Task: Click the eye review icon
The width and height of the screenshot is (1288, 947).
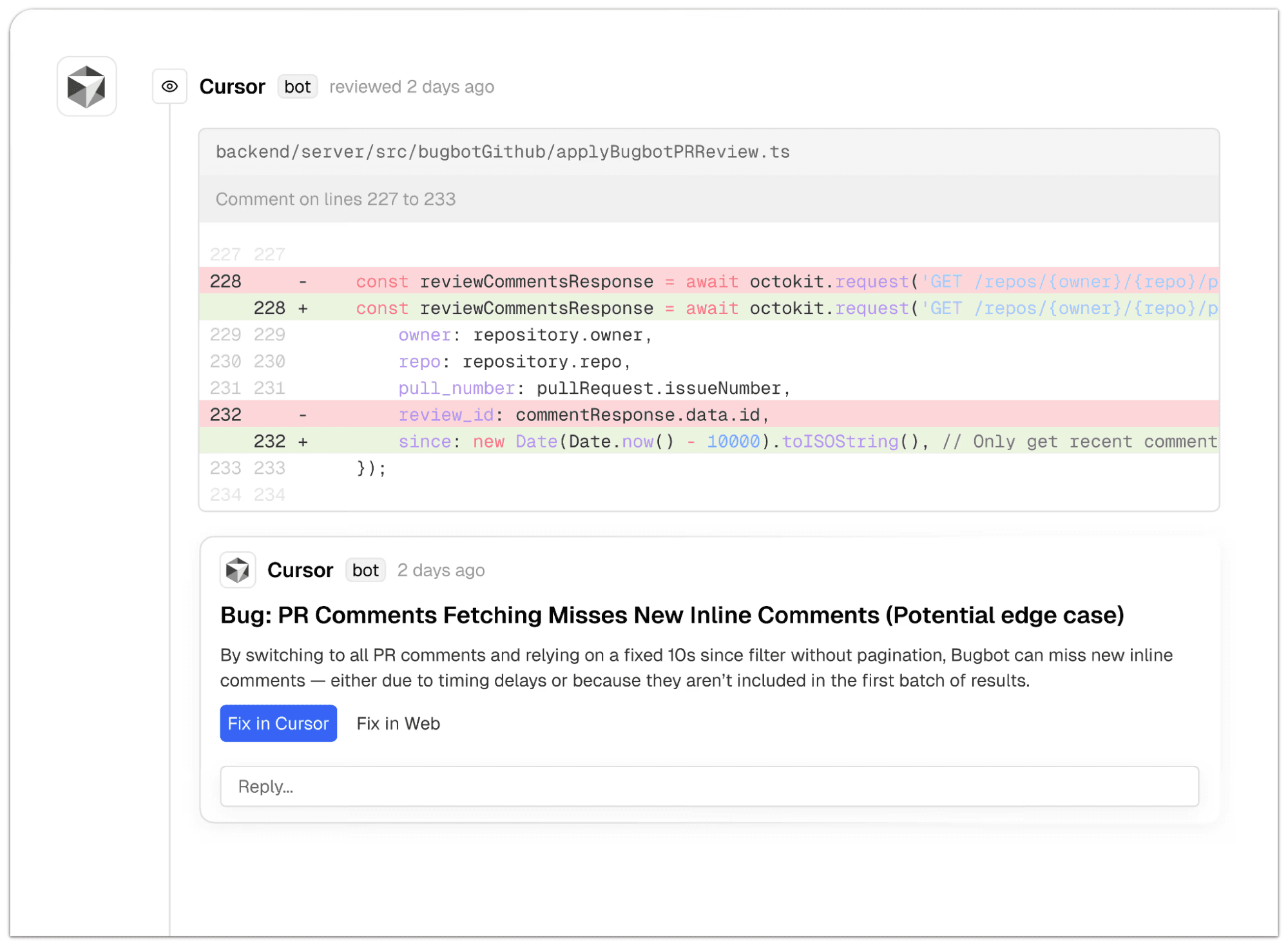Action: [x=169, y=86]
